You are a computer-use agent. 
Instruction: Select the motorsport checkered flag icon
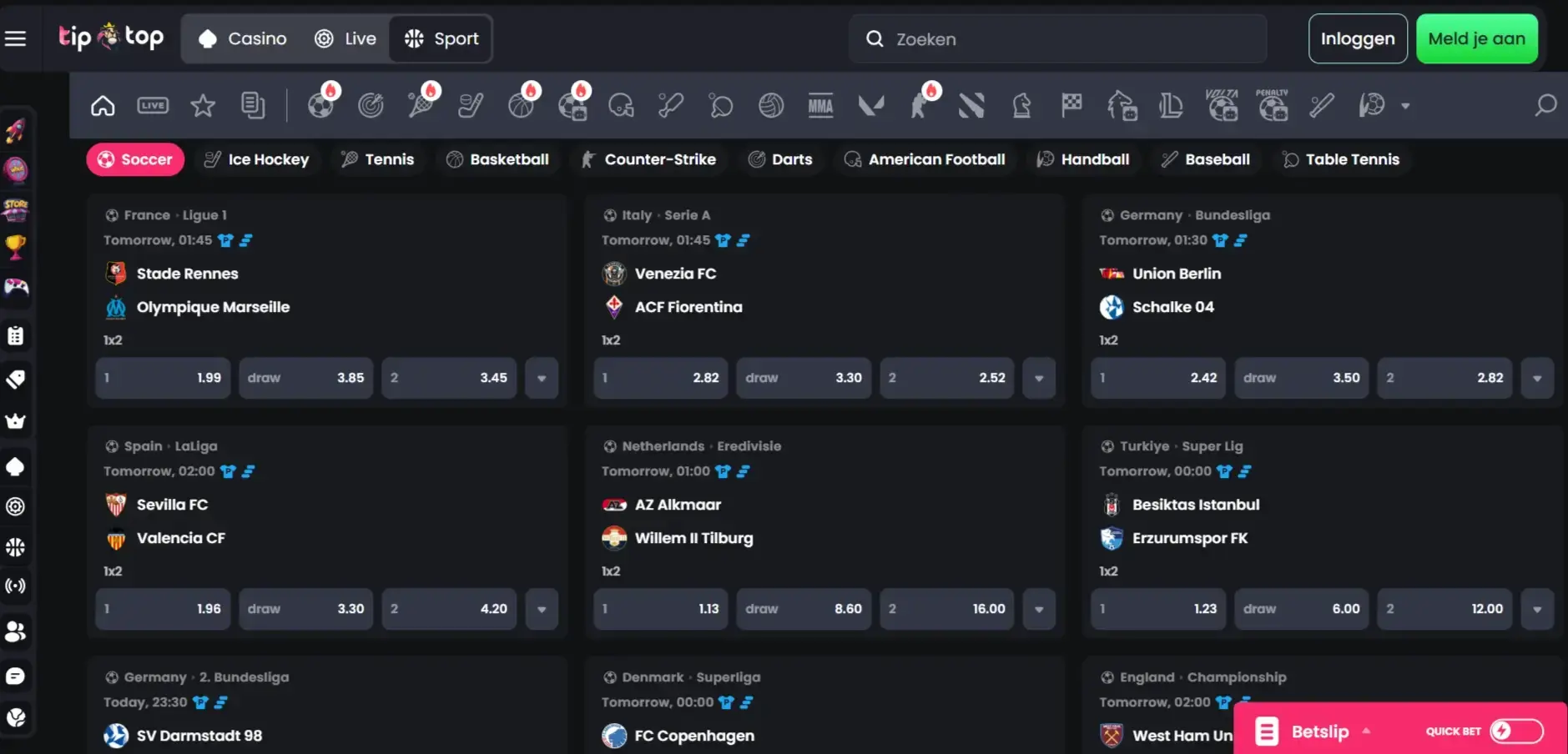click(x=1071, y=106)
